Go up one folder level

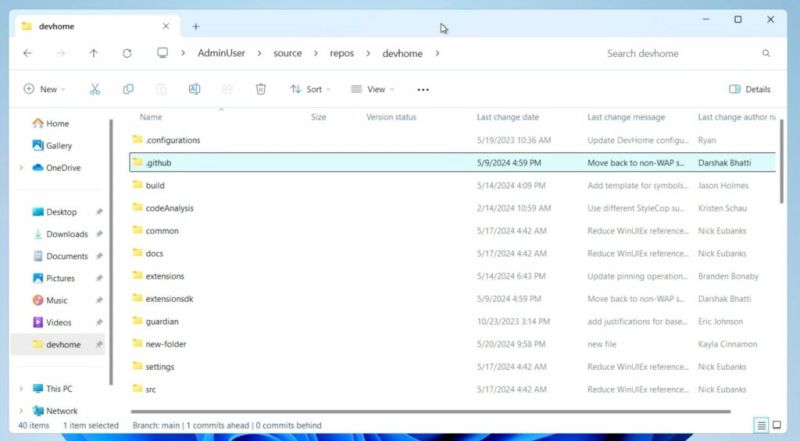(93, 53)
